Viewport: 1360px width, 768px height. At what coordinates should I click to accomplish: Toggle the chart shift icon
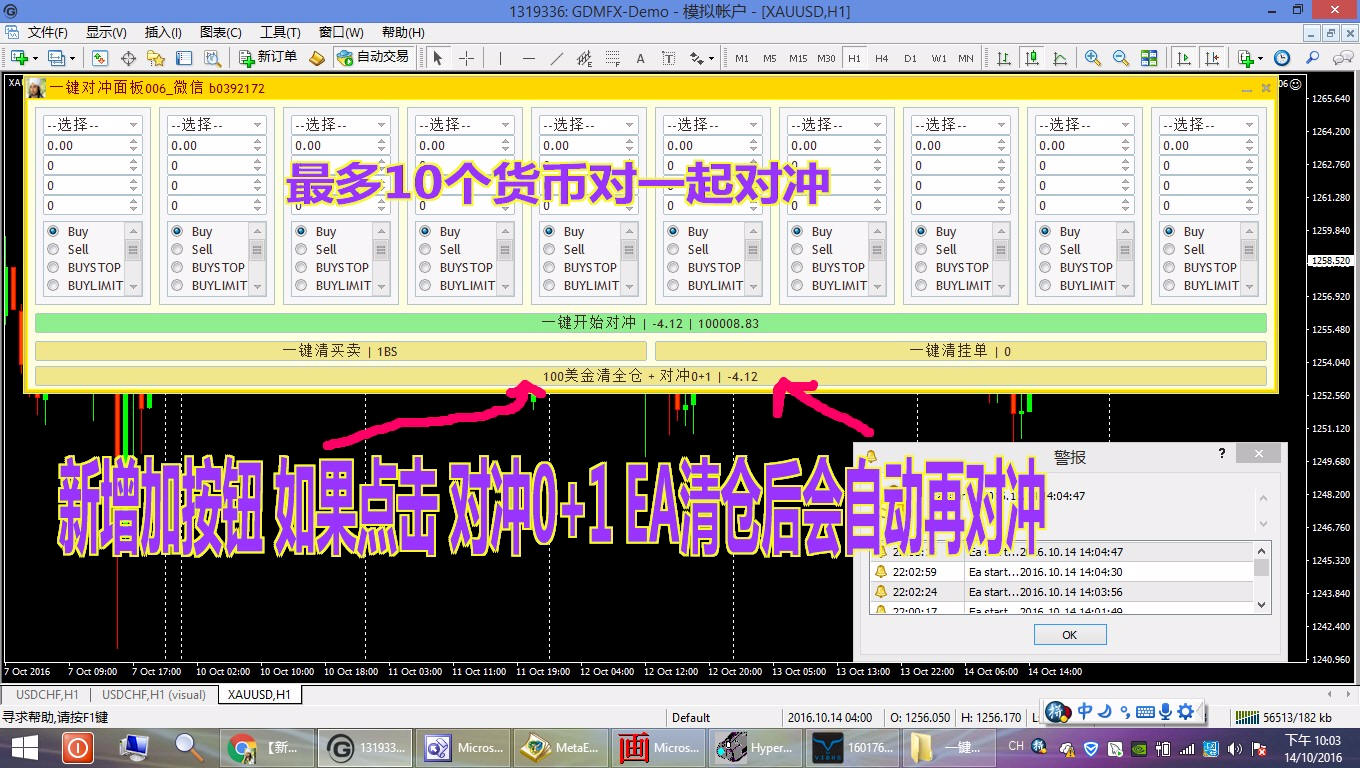point(1212,58)
